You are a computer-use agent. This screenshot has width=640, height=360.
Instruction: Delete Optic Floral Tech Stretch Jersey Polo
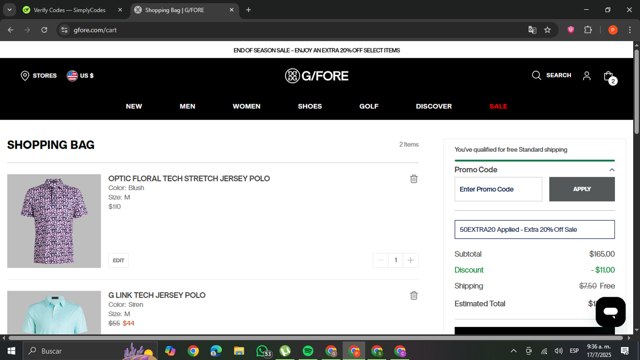coord(414,179)
